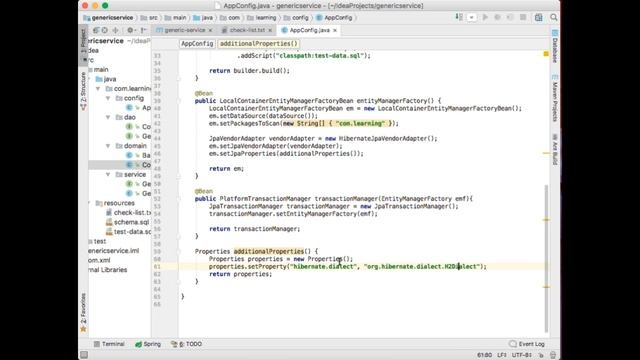Open the run configuration dropdown
The image size is (640, 360).
[x=471, y=18]
